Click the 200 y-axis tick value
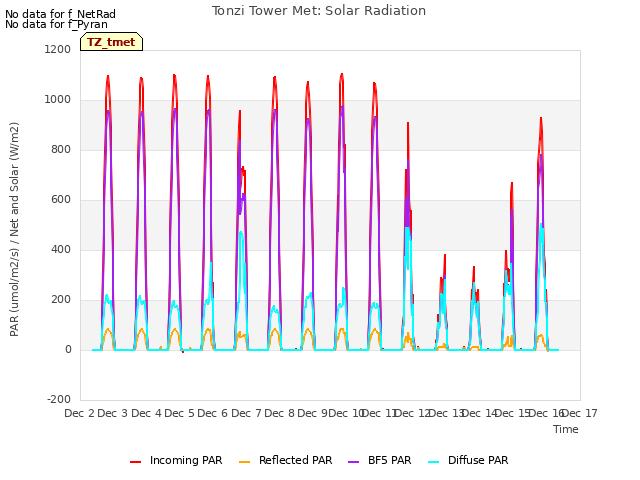The width and height of the screenshot is (640, 480). coord(61,300)
